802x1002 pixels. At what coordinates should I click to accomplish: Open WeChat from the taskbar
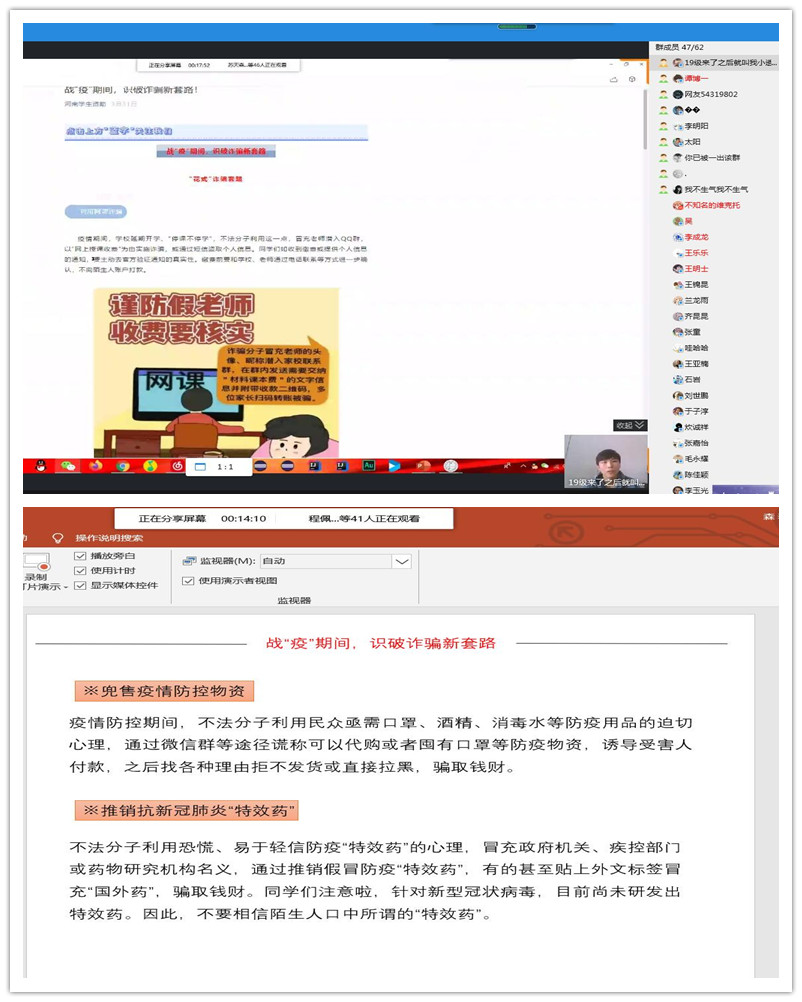coord(68,466)
